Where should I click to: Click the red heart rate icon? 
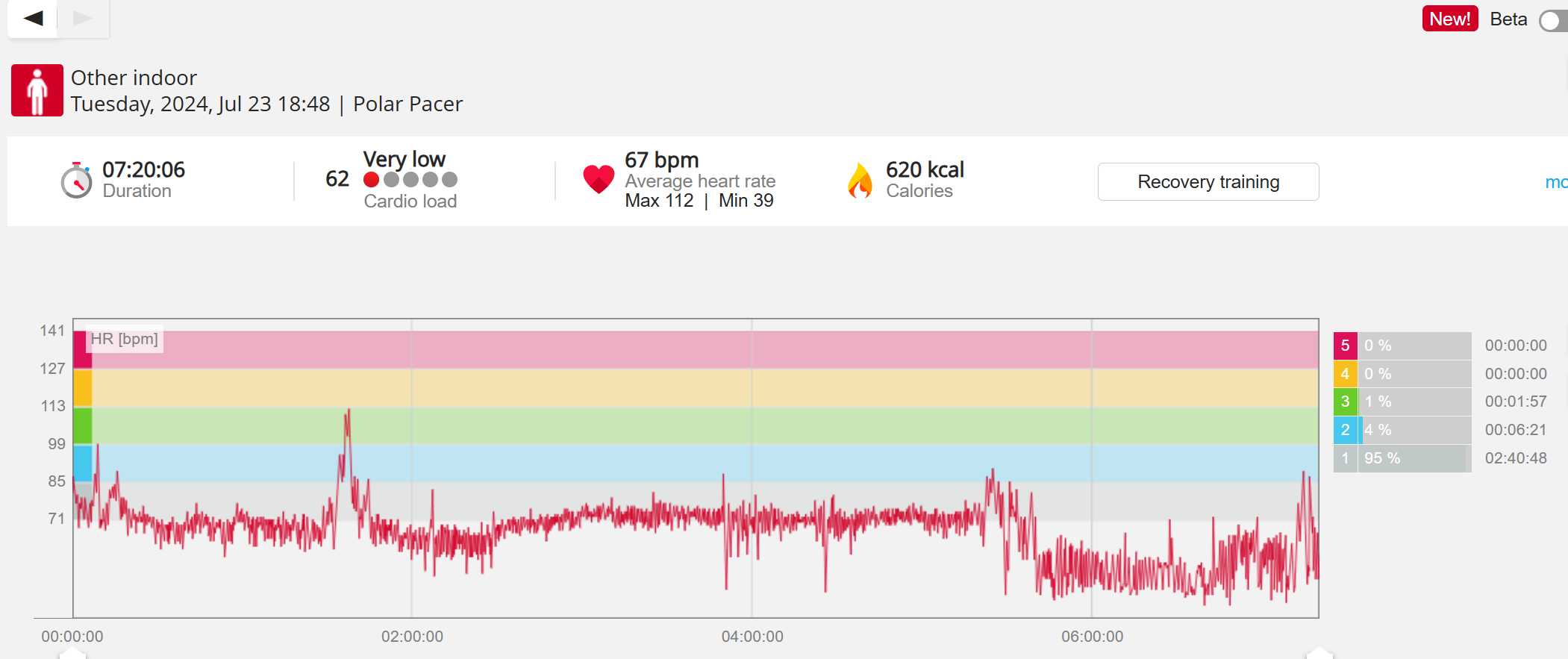click(599, 179)
